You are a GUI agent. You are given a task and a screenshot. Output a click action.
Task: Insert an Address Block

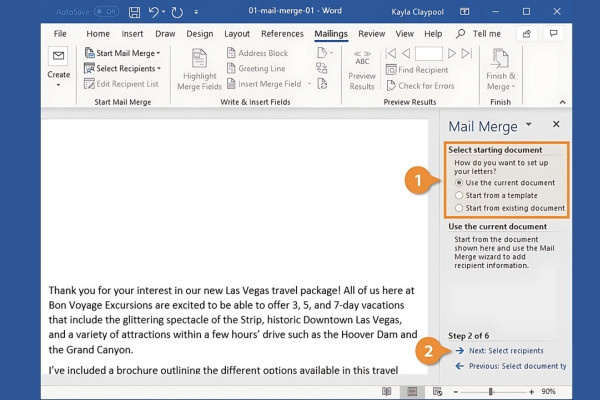coord(258,53)
